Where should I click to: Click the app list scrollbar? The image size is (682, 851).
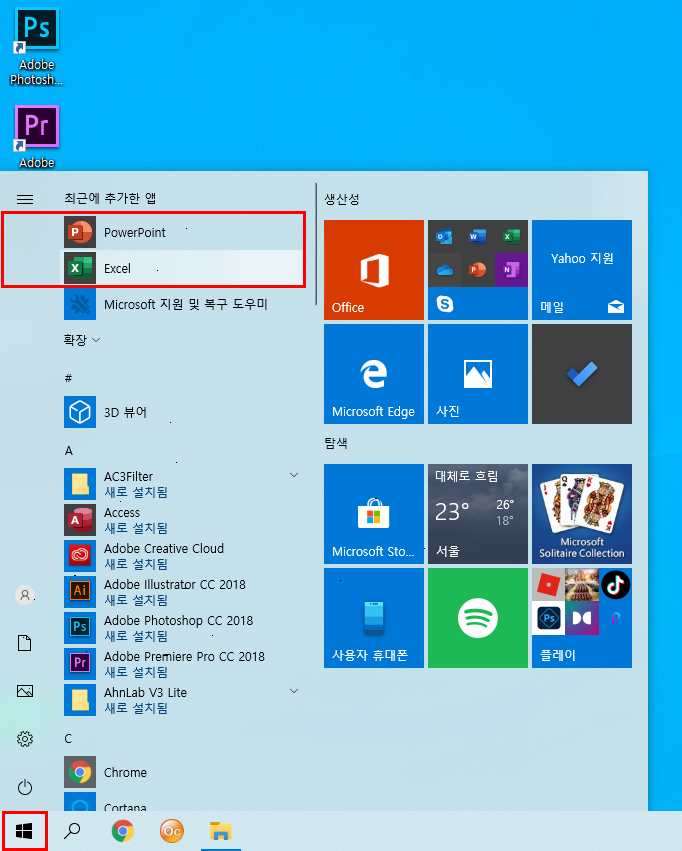tap(316, 244)
